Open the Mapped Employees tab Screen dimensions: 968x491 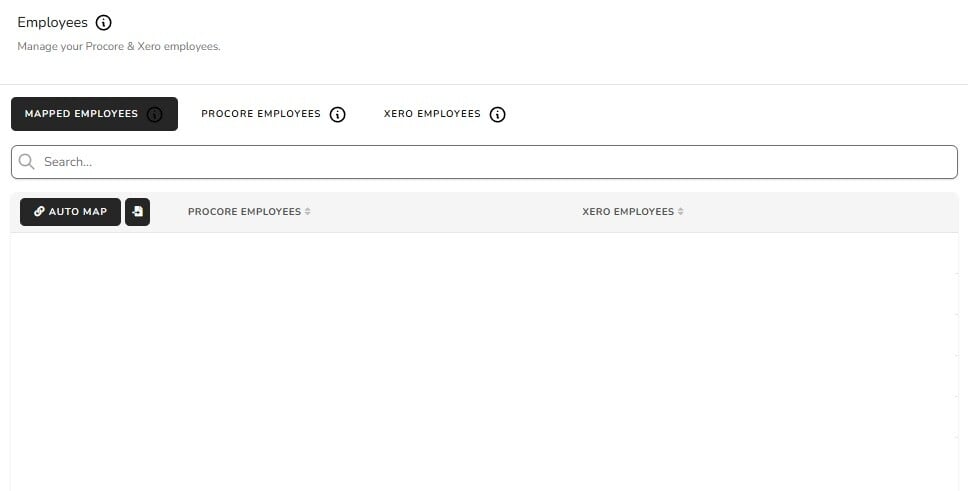coord(81,114)
